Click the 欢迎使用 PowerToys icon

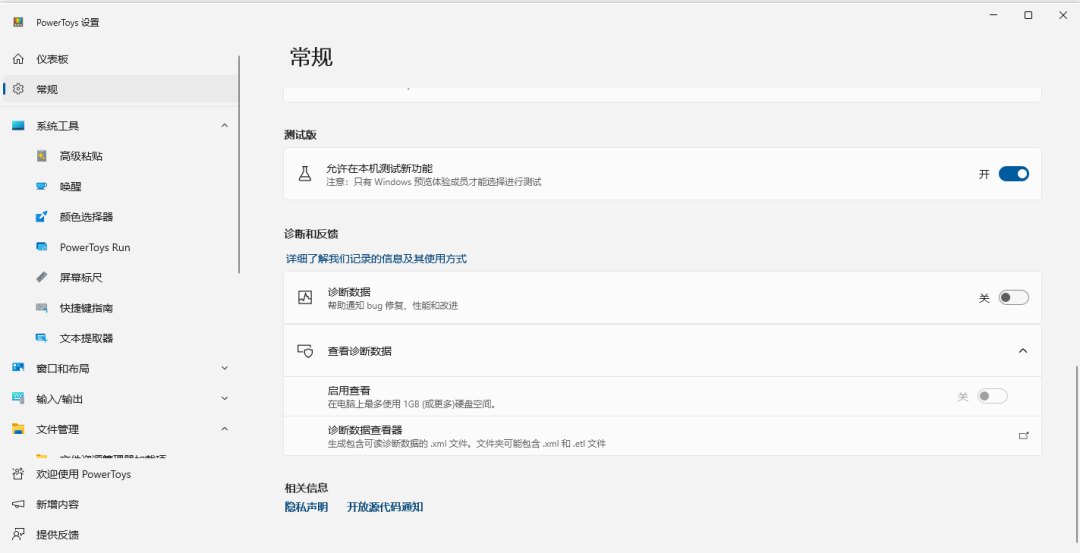click(19, 474)
